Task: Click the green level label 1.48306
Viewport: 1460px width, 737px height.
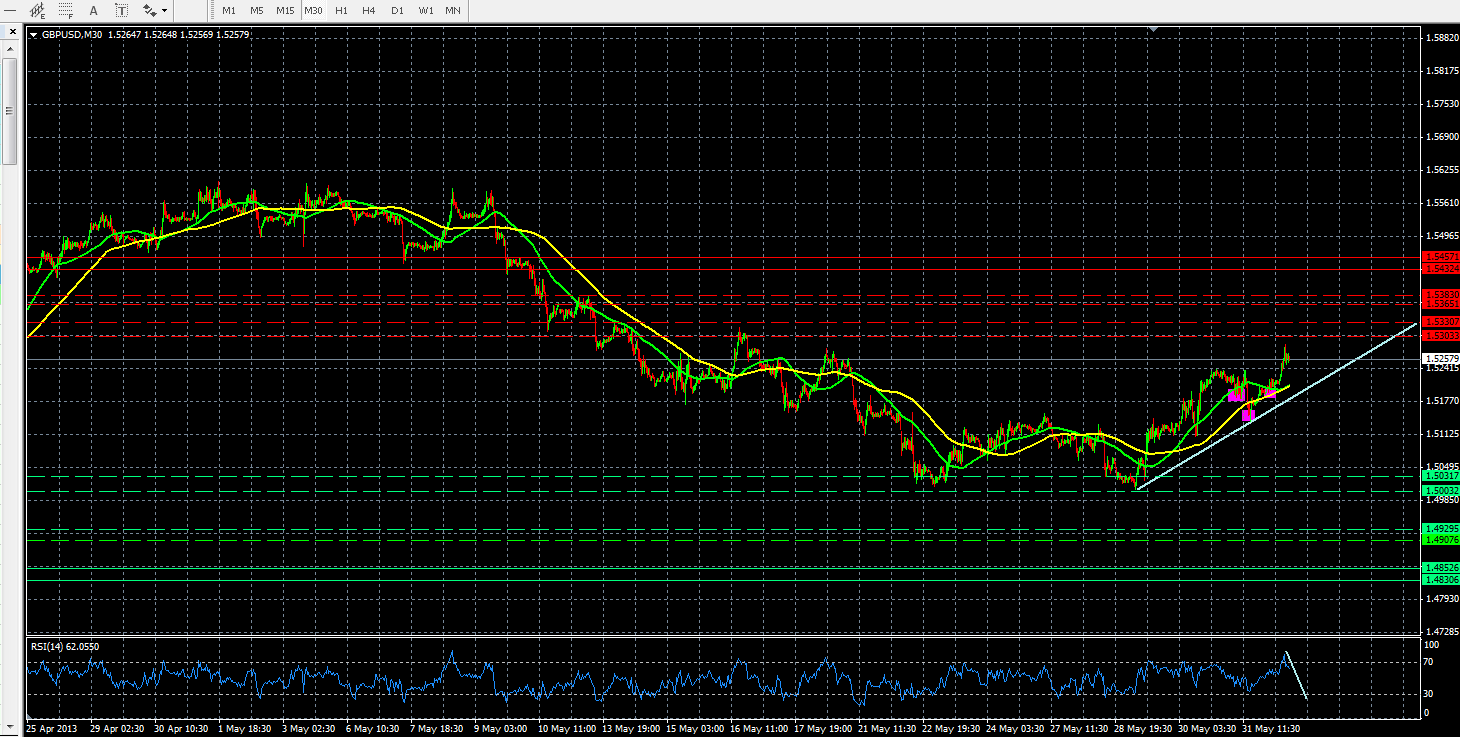Action: (x=1440, y=580)
